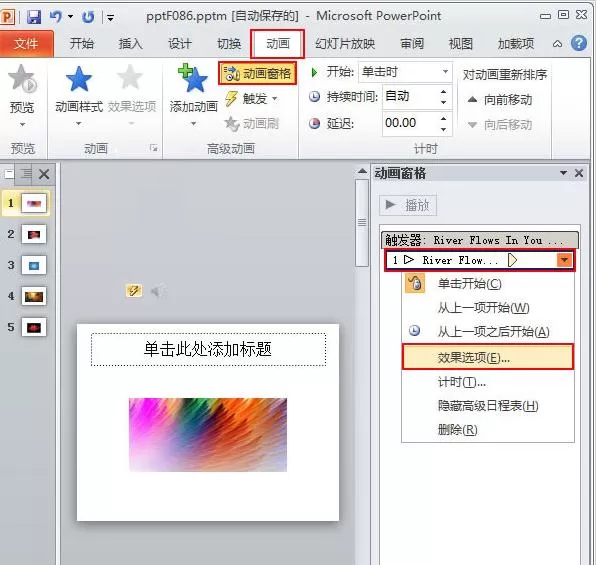The width and height of the screenshot is (597, 565).
Task: Collapse the ribbon with the caret icon
Action: click(x=557, y=44)
